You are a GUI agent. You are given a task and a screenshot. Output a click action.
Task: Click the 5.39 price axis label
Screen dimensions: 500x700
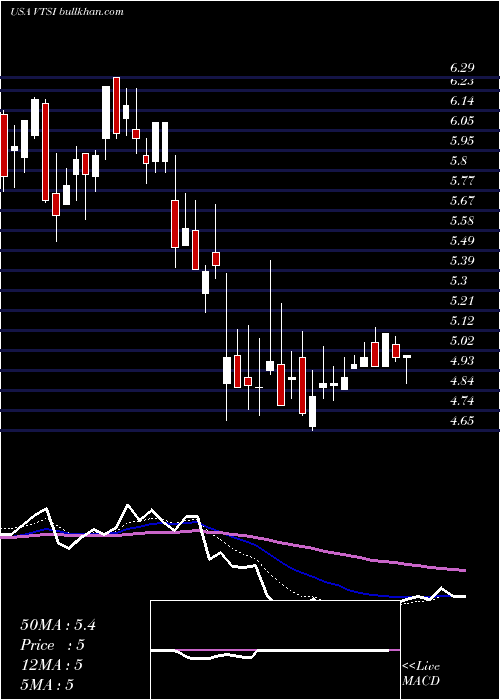[x=462, y=261]
